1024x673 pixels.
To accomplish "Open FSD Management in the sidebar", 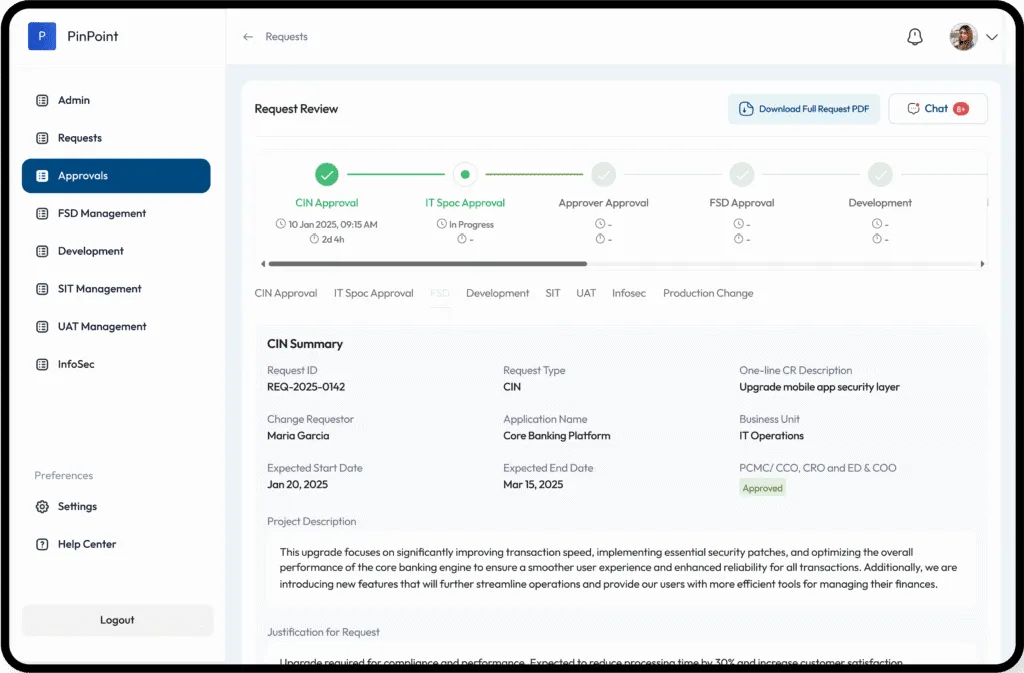I will [x=101, y=214].
